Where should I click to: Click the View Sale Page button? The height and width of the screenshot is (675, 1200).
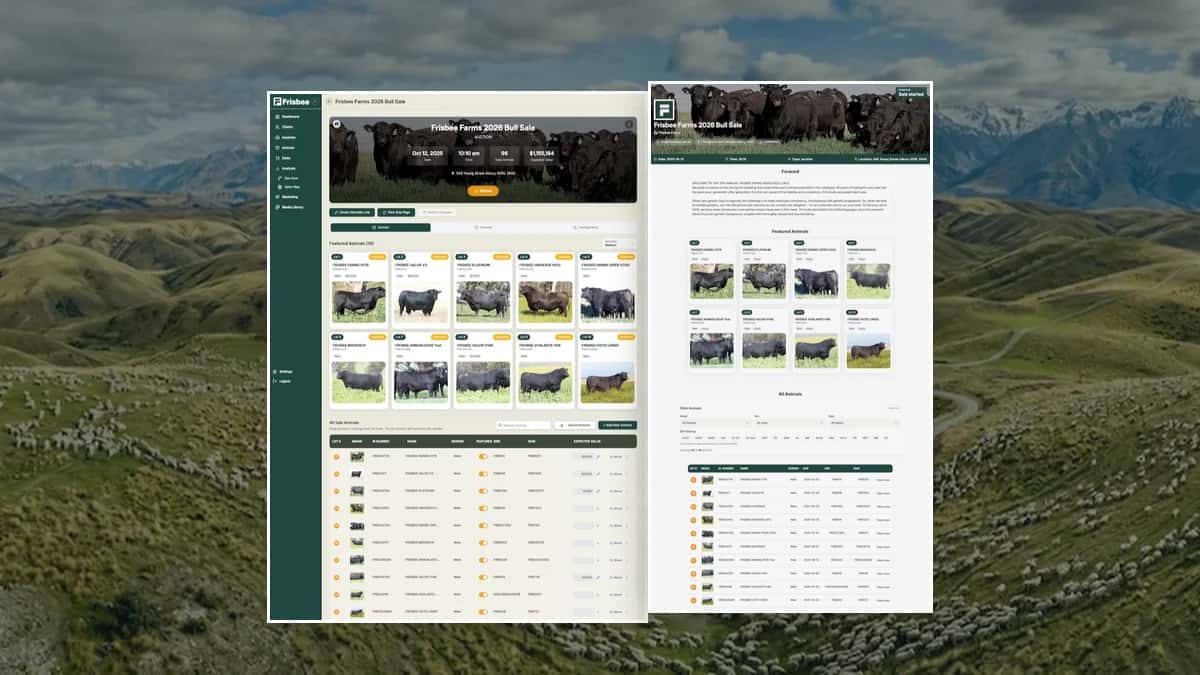[x=395, y=212]
